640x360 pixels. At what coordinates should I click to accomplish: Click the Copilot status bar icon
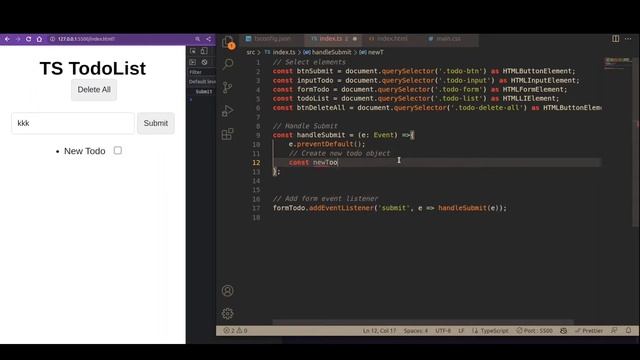tap(563, 331)
